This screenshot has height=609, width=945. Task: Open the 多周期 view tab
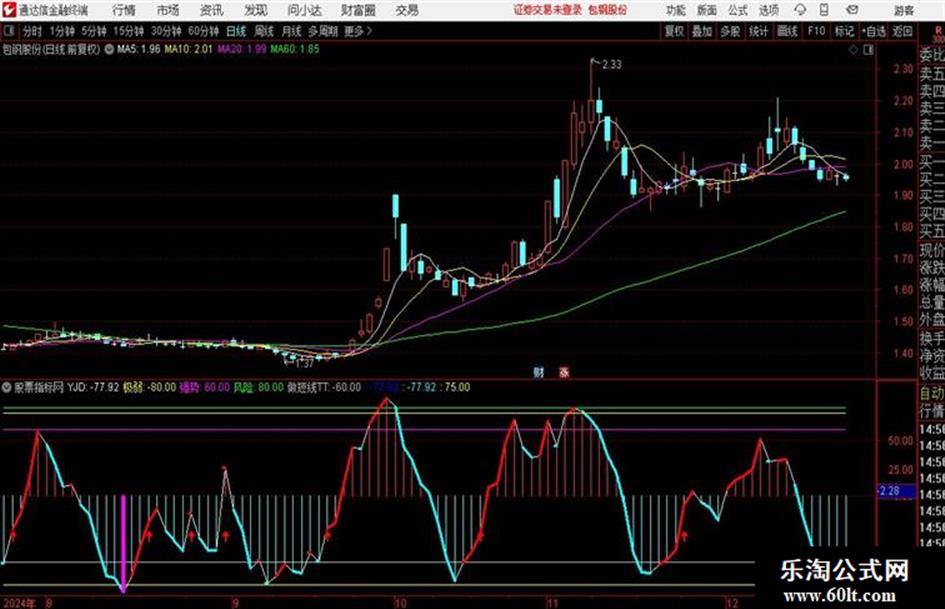pyautogui.click(x=323, y=31)
